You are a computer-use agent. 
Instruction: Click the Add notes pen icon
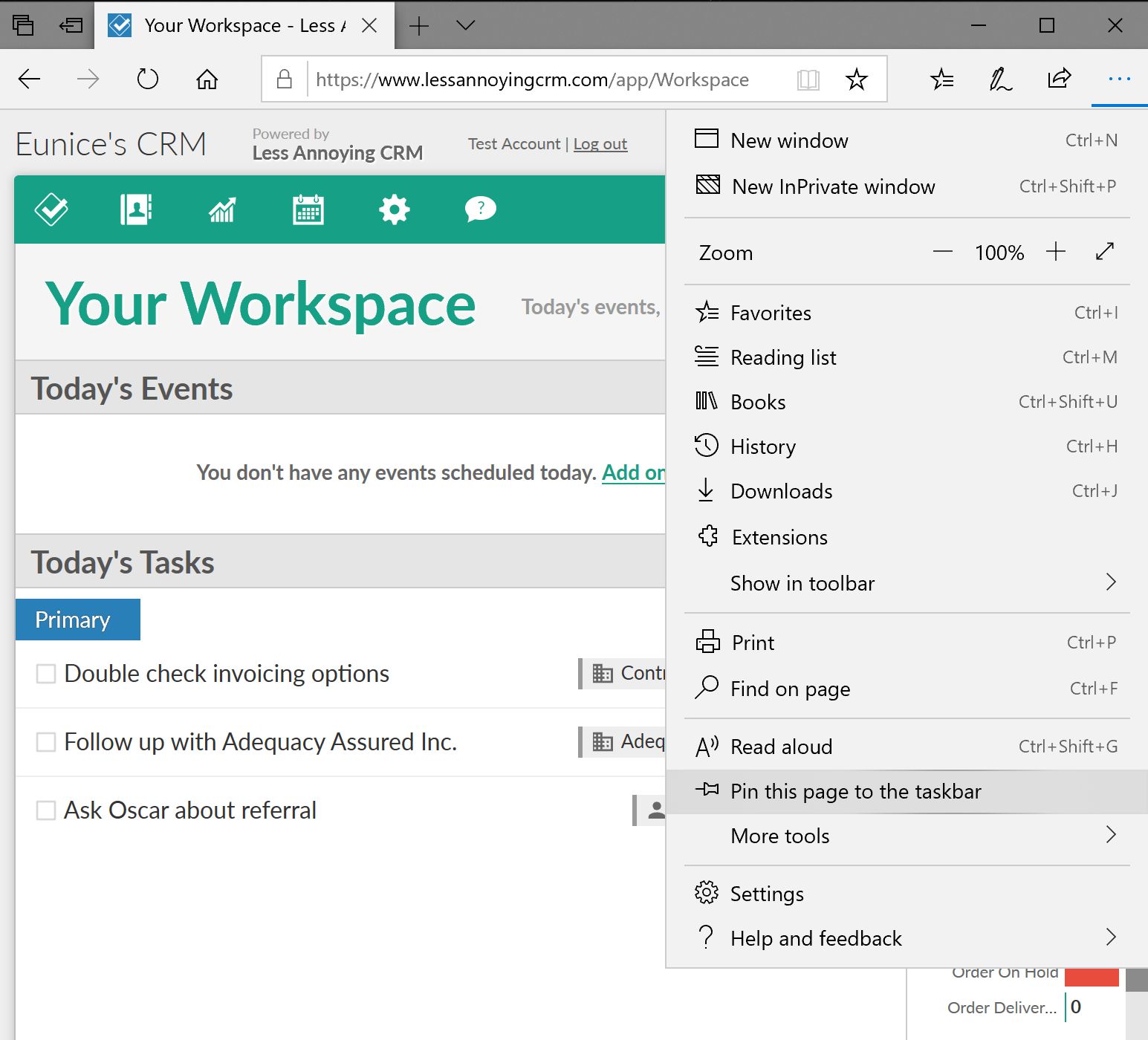point(1000,79)
